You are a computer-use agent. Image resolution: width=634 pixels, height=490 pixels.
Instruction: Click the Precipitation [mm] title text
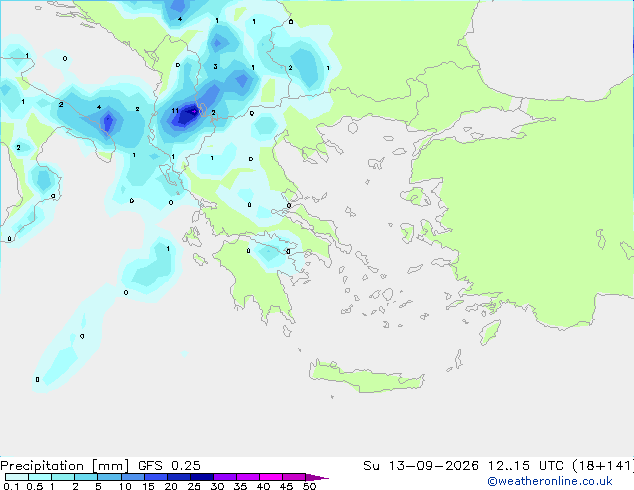click(x=65, y=466)
